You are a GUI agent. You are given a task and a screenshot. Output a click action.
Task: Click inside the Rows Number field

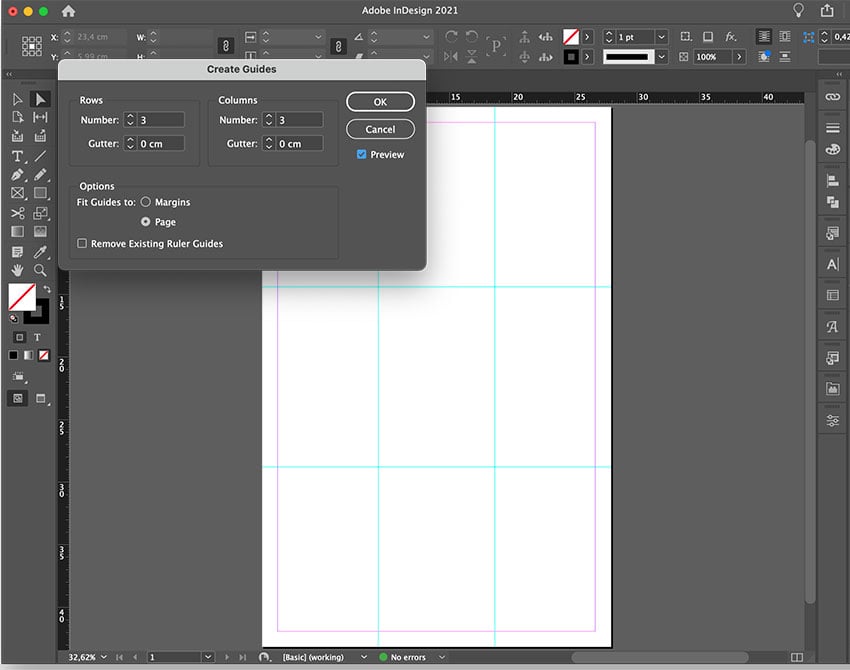pos(160,118)
